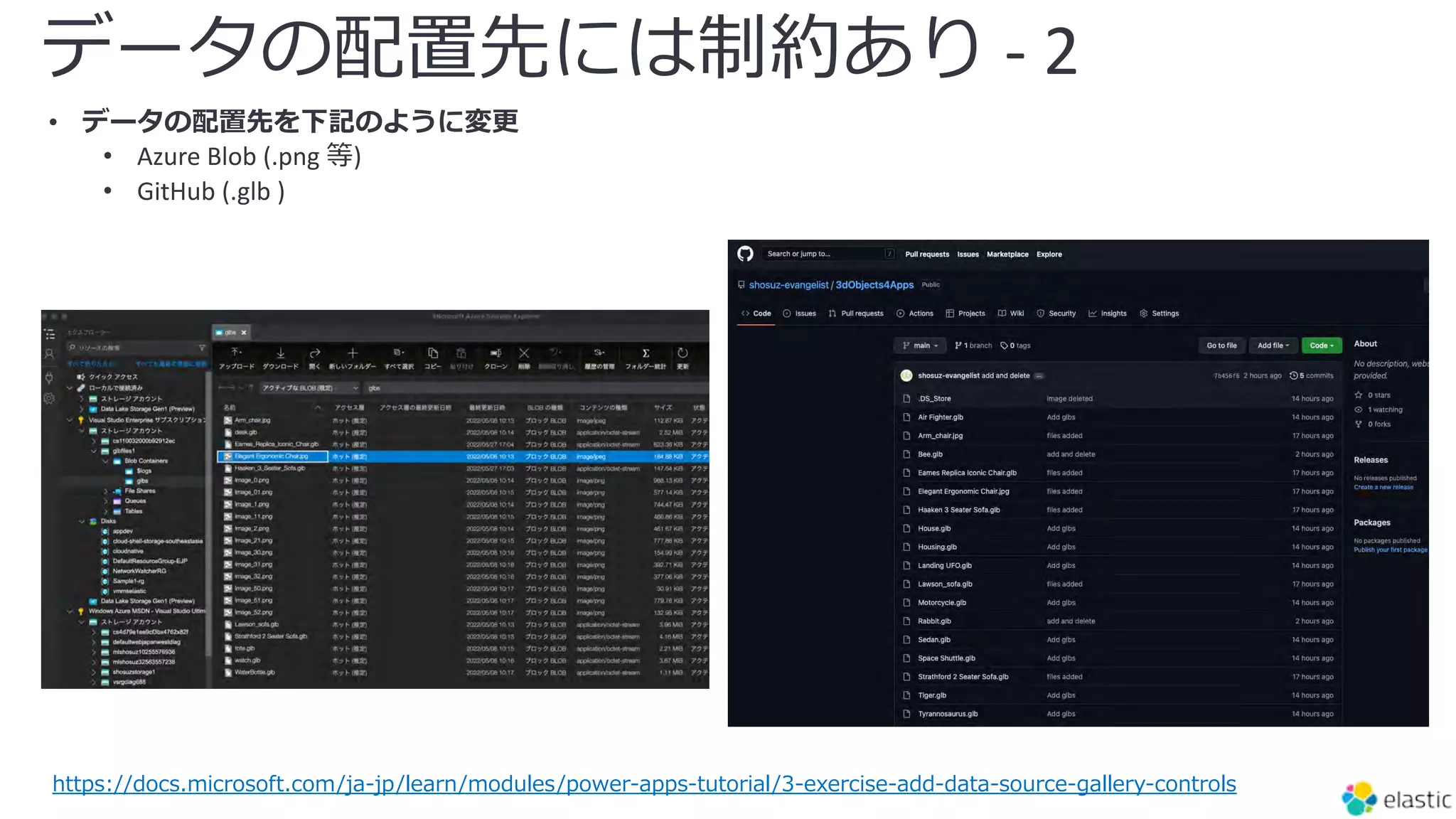Image resolution: width=1456 pixels, height=819 pixels.
Task: Open Space Shuttle.glb in GitHub file list
Action: pos(946,658)
